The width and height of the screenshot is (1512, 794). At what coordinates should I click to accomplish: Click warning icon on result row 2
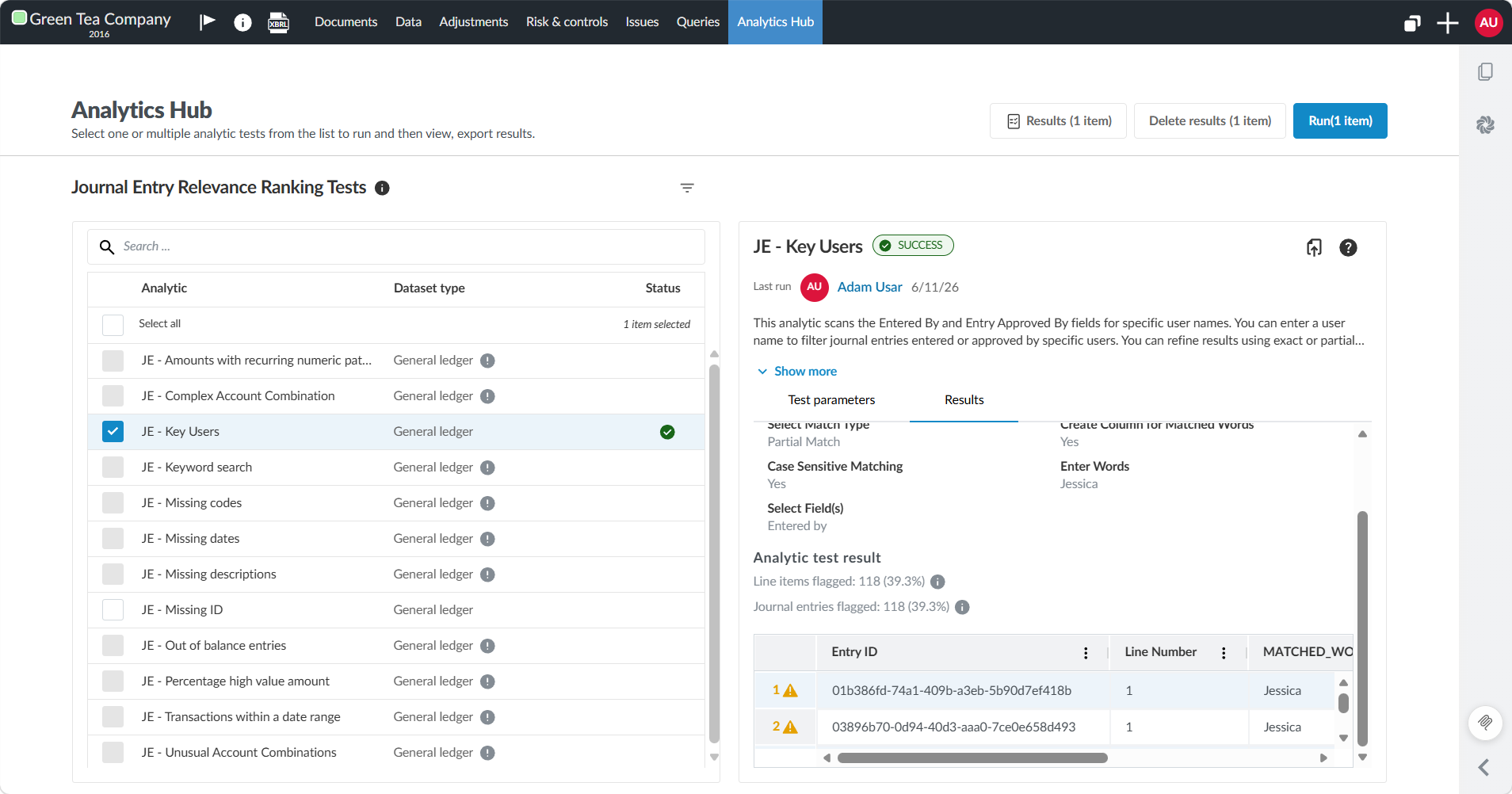click(790, 727)
